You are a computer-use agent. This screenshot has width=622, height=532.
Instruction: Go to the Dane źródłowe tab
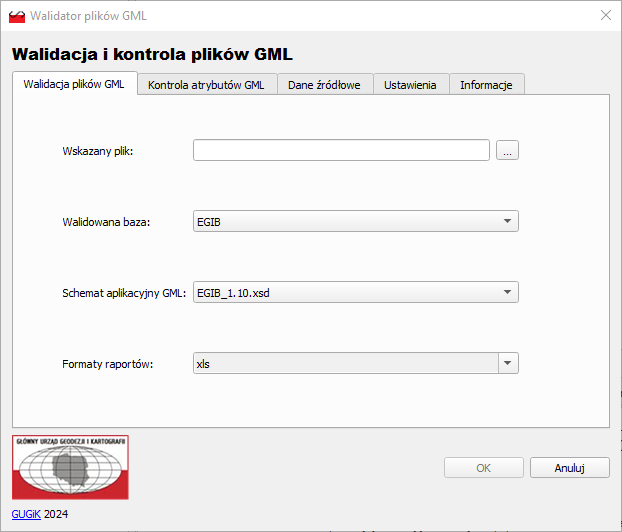point(324,85)
